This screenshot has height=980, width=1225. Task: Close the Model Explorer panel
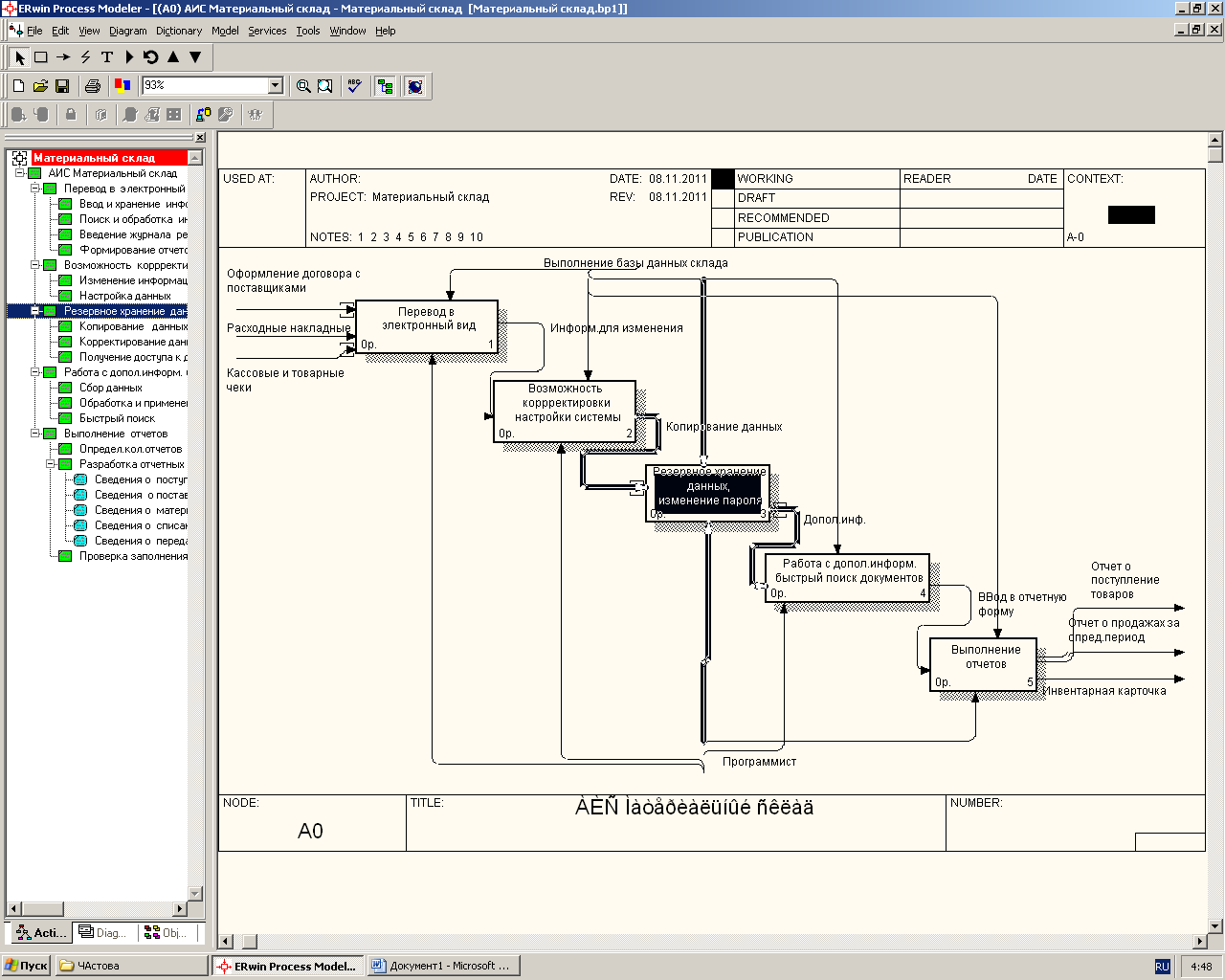[200, 138]
